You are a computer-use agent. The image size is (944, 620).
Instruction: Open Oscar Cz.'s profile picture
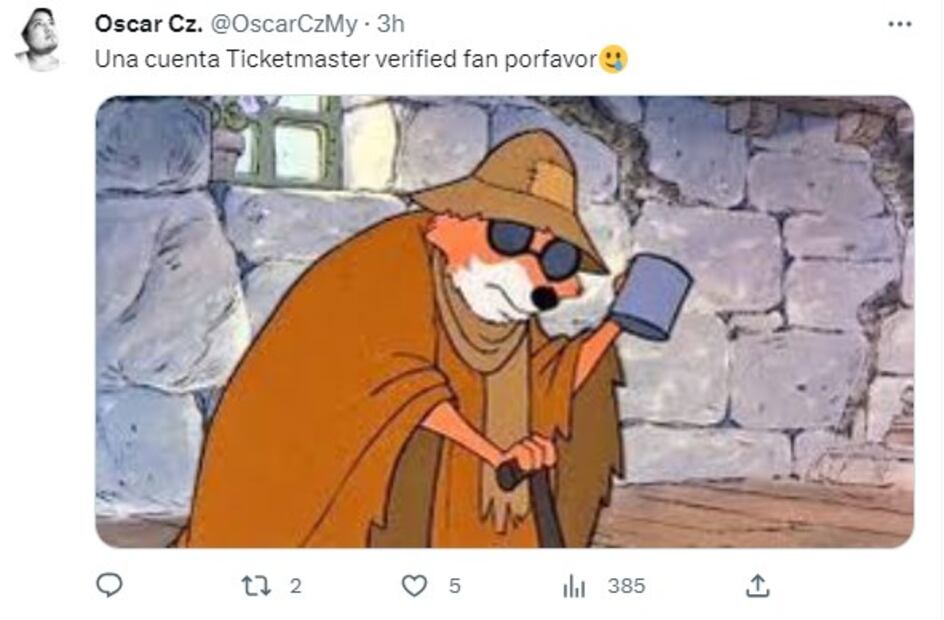click(x=40, y=40)
